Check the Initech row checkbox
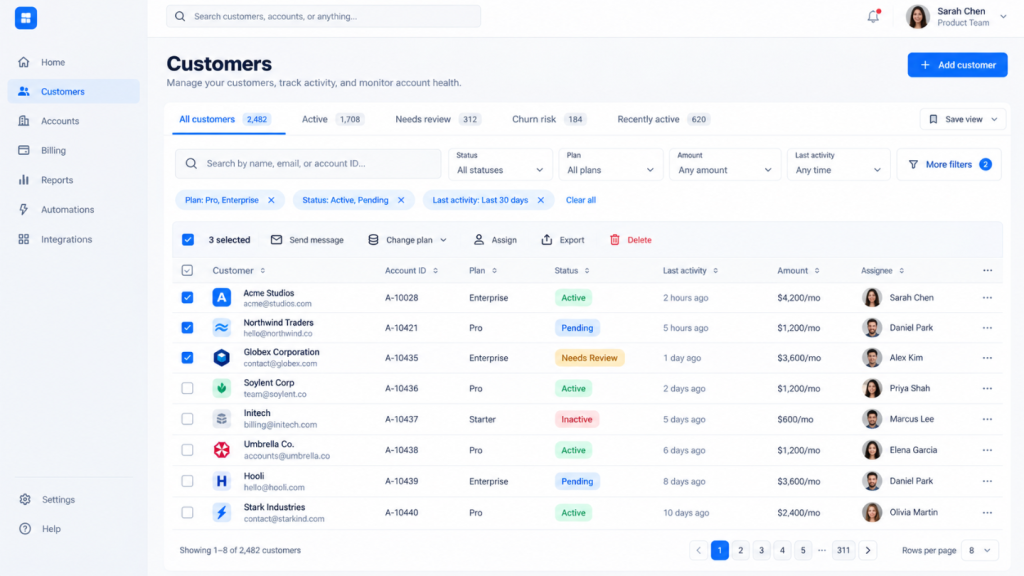 (187, 419)
